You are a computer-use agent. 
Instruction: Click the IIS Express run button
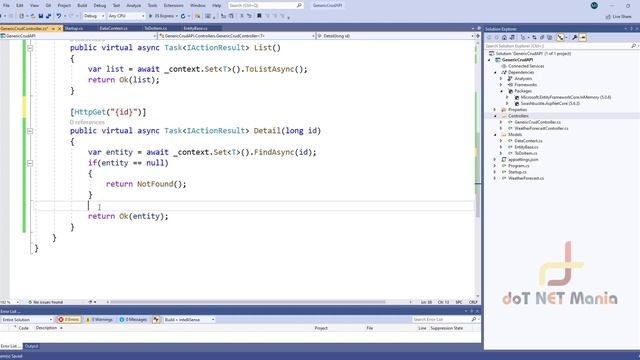click(x=163, y=16)
